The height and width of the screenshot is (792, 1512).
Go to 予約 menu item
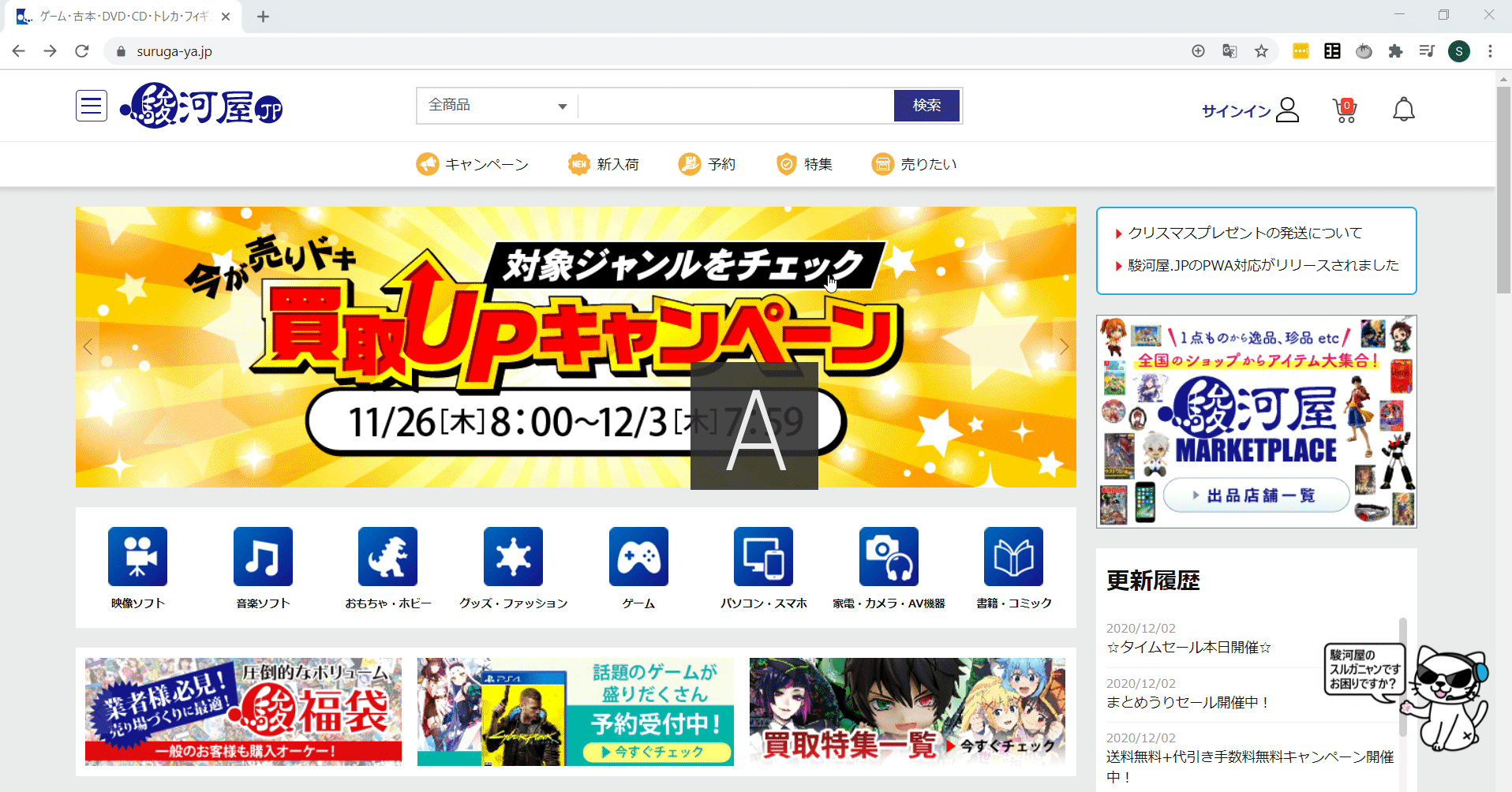coord(707,164)
